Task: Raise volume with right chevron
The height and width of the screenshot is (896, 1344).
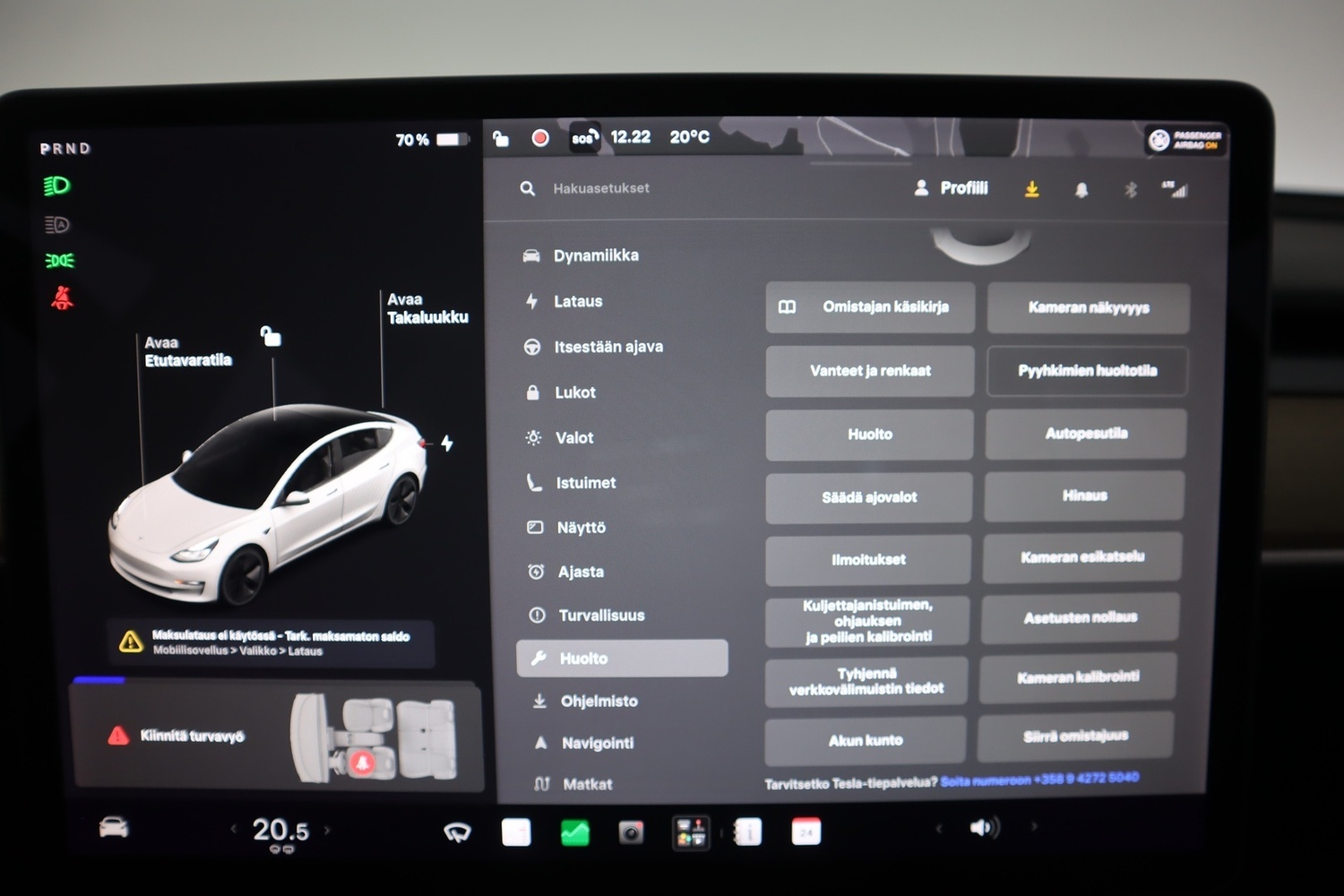Action: (x=1034, y=826)
